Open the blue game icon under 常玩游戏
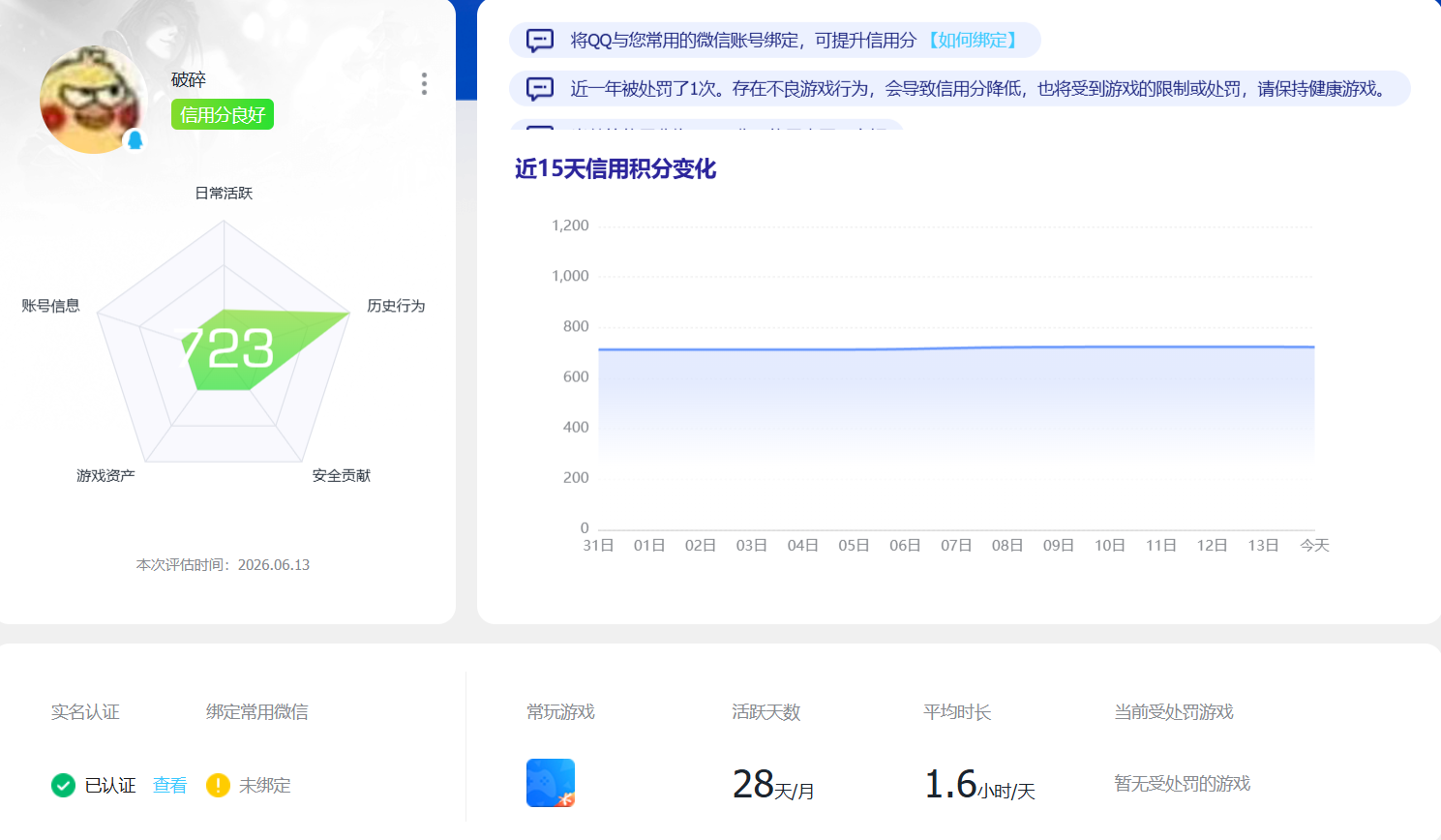 (551, 783)
